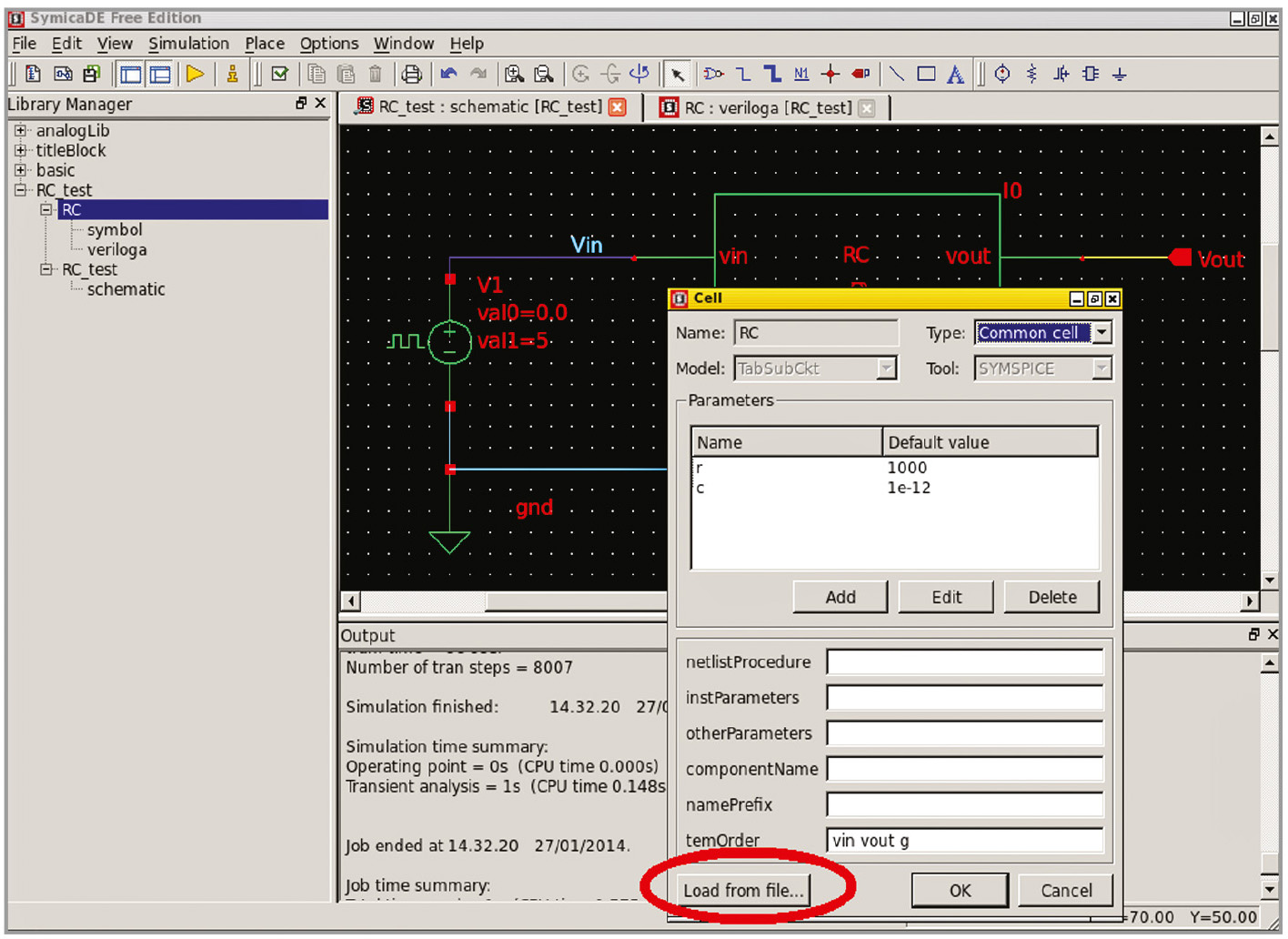Open the Type dropdown showing Common cell
This screenshot has width=1288, height=939.
[x=1102, y=332]
